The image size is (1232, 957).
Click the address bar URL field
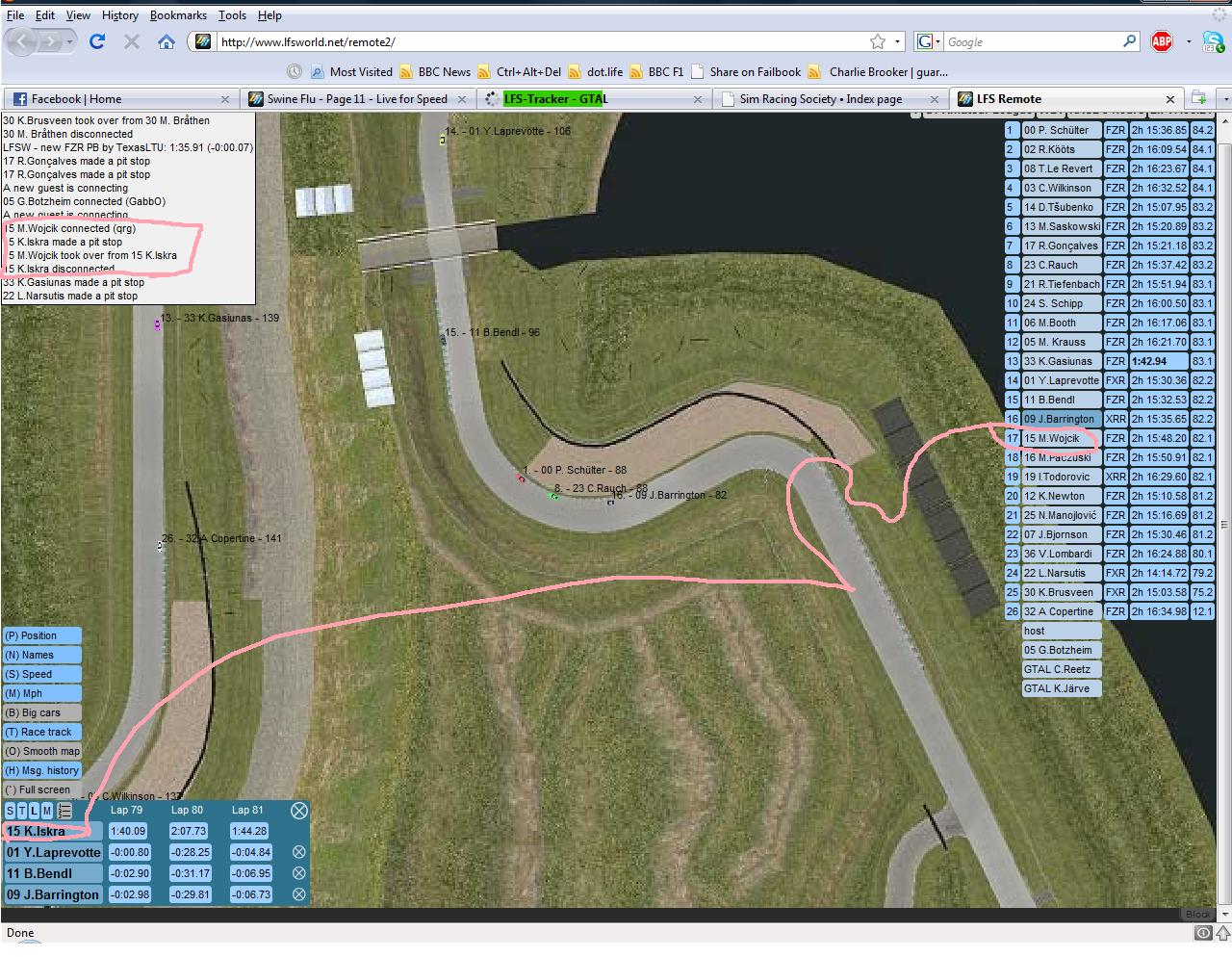click(x=539, y=41)
